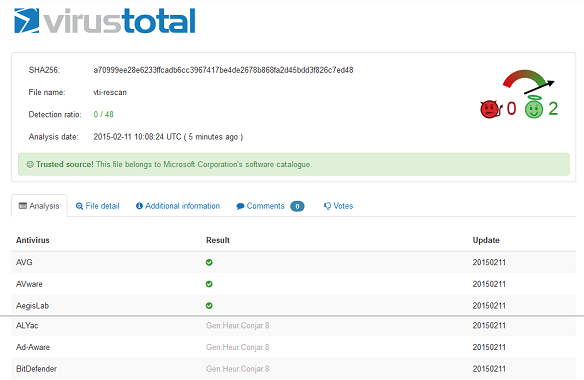Image resolution: width=584 pixels, height=380 pixels.
Task: Click AegisLab green clean checkmark icon
Action: tap(209, 305)
